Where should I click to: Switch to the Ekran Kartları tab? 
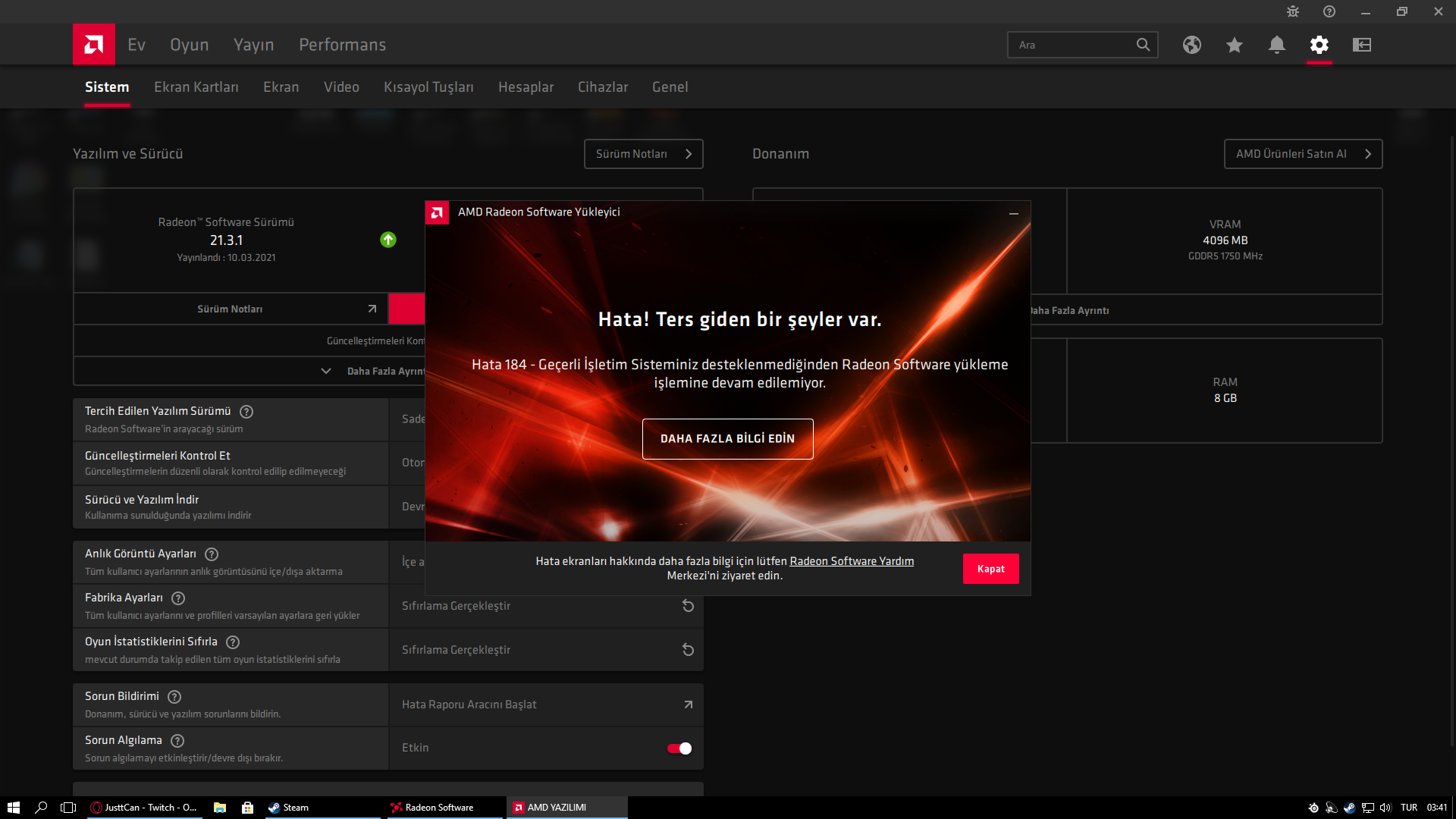[196, 87]
